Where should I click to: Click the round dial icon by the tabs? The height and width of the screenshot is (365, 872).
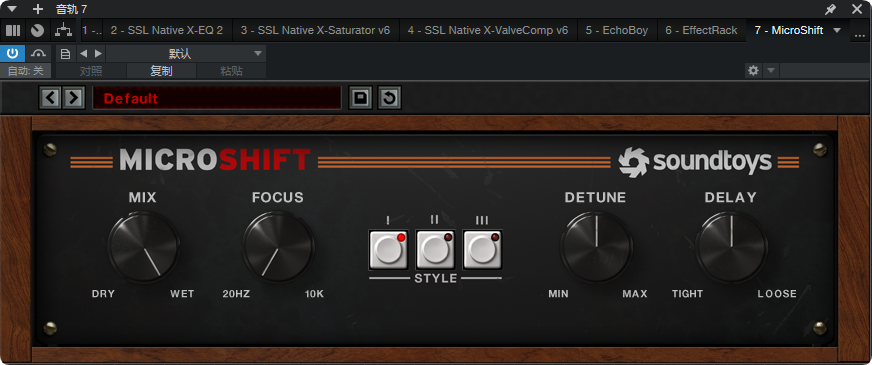[x=37, y=30]
